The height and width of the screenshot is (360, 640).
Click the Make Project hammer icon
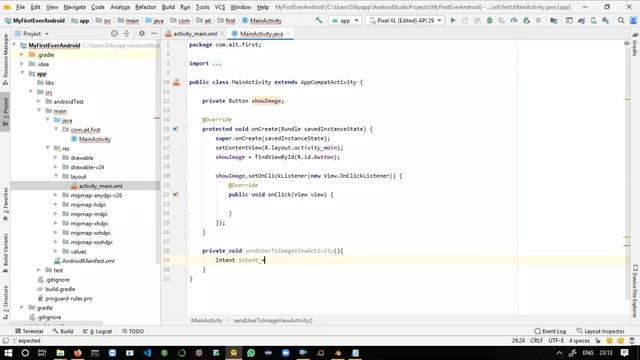click(319, 20)
